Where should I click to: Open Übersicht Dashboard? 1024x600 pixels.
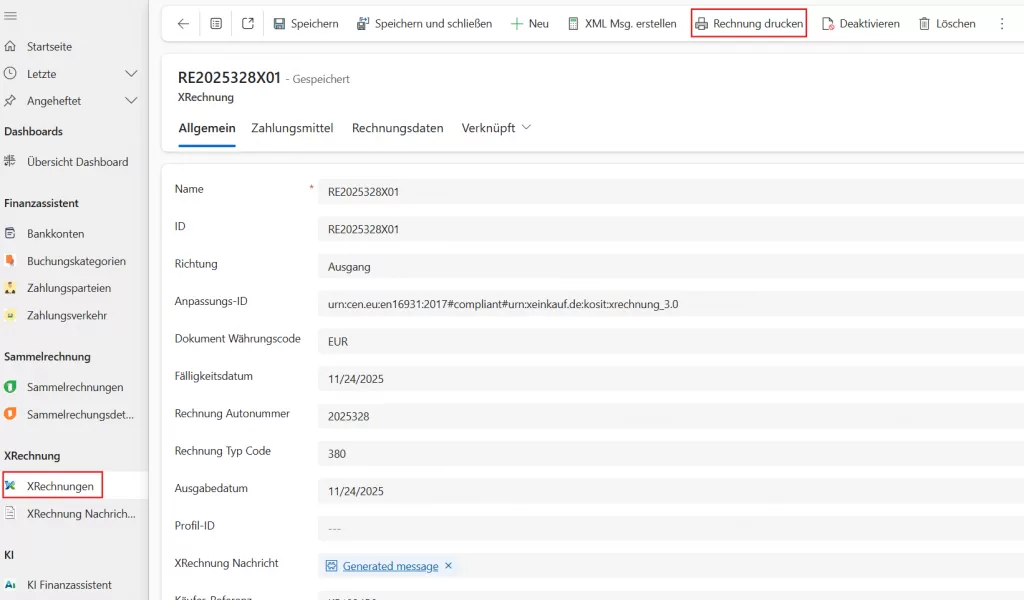(77, 162)
